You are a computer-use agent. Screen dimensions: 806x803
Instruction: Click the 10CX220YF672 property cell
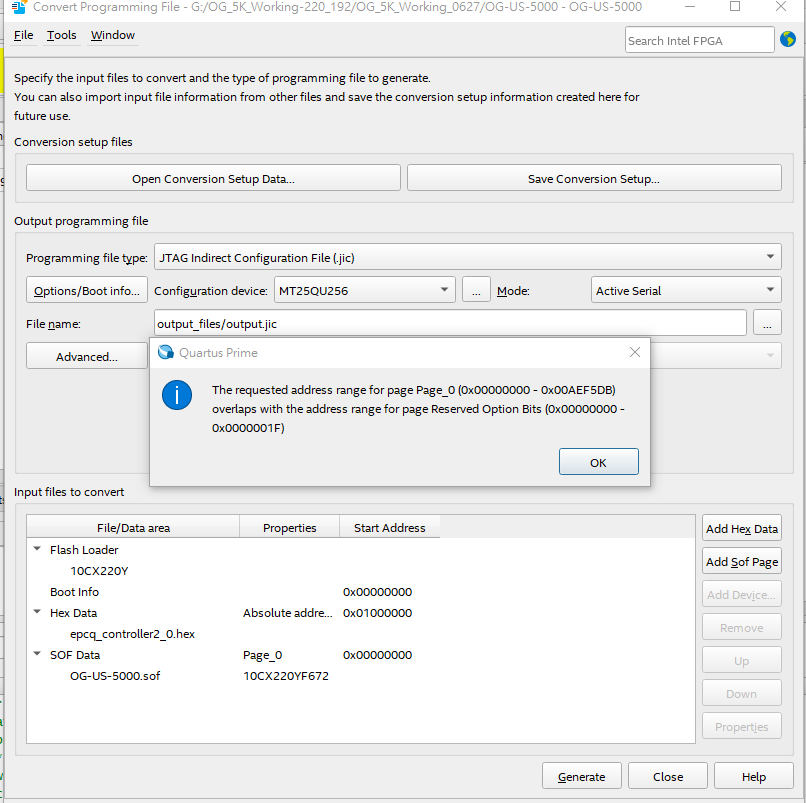coord(286,676)
